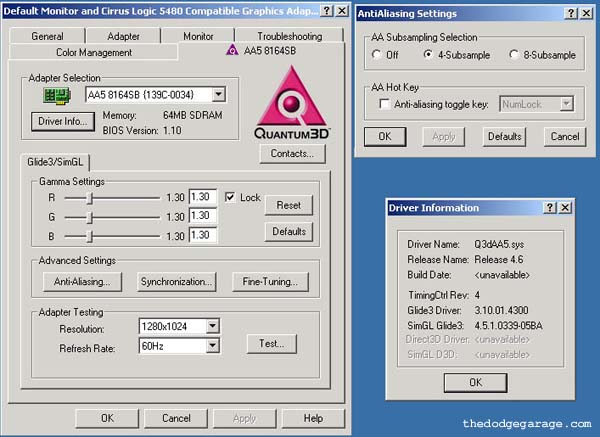Select the Glide3/SimGL tab

coord(55,162)
